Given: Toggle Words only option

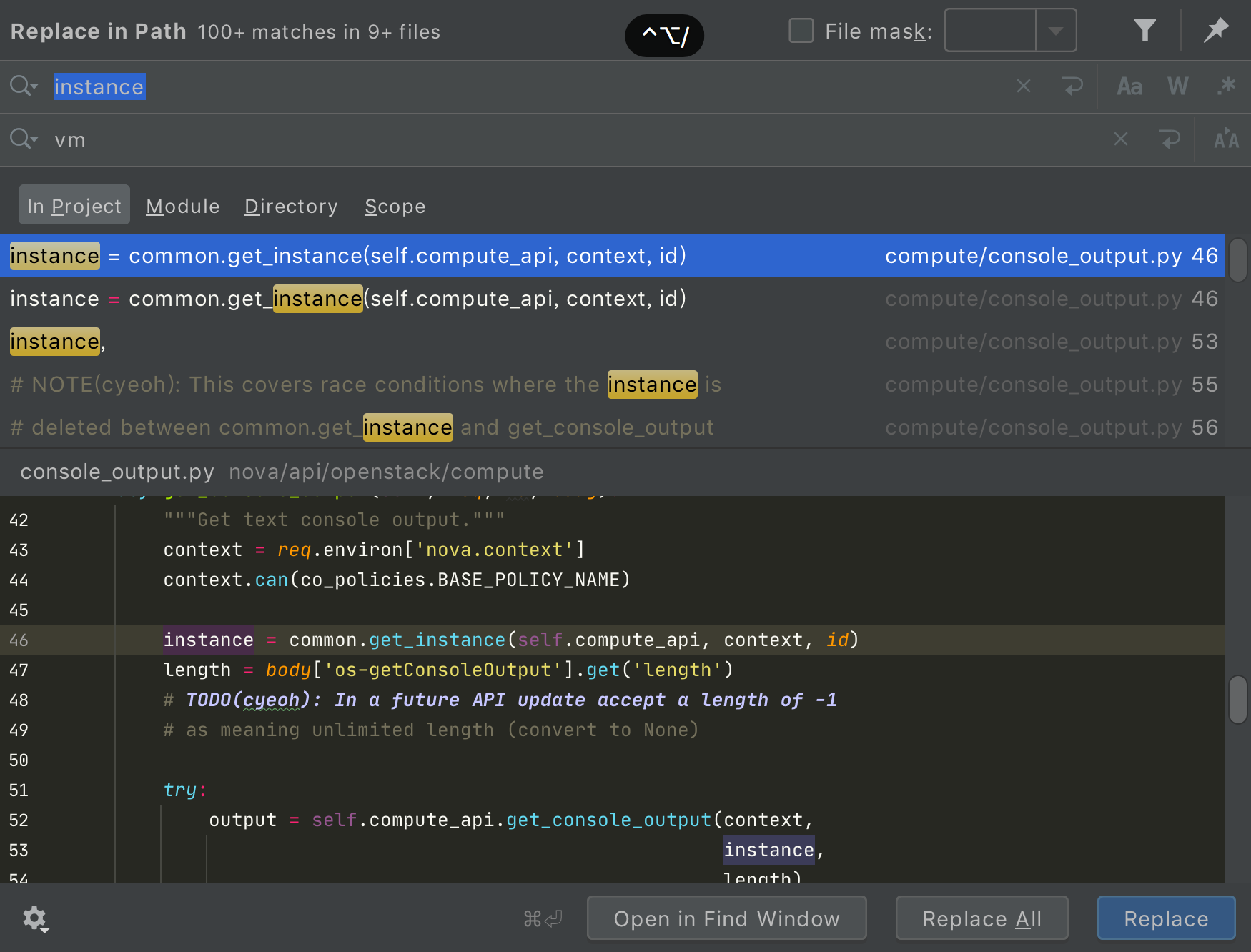Looking at the screenshot, I should (1177, 86).
